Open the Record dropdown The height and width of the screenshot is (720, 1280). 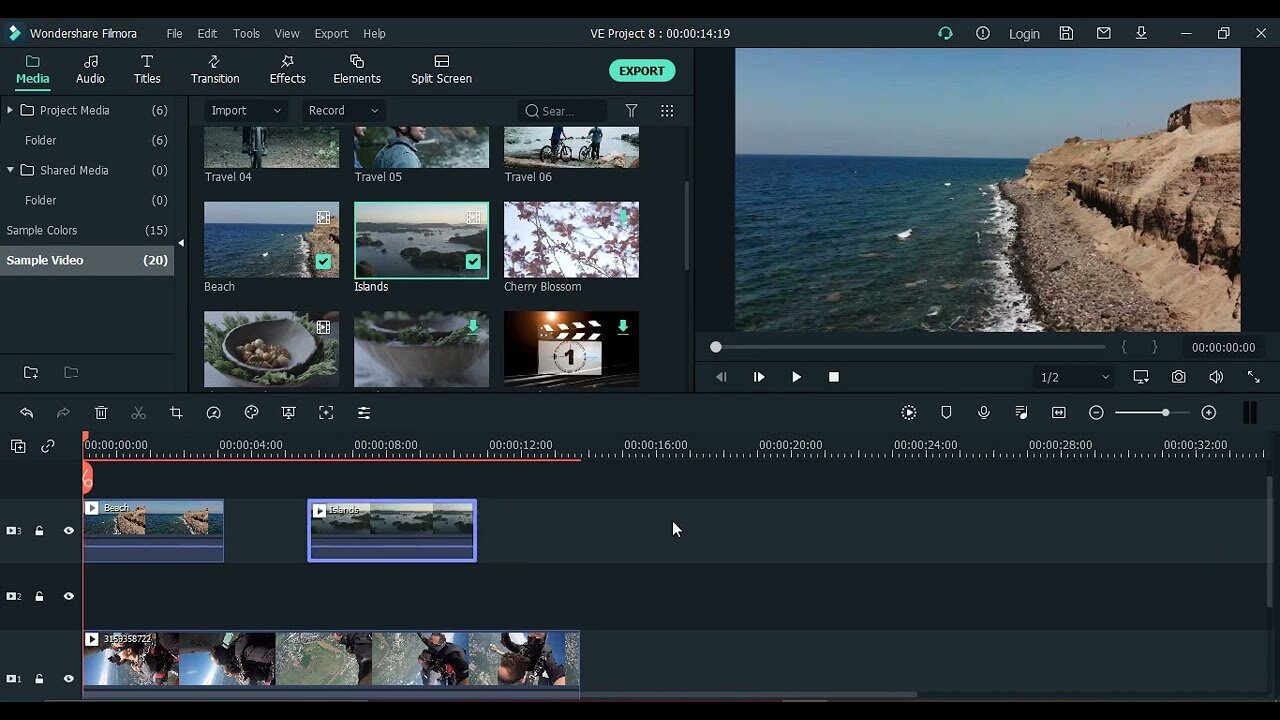[344, 111]
